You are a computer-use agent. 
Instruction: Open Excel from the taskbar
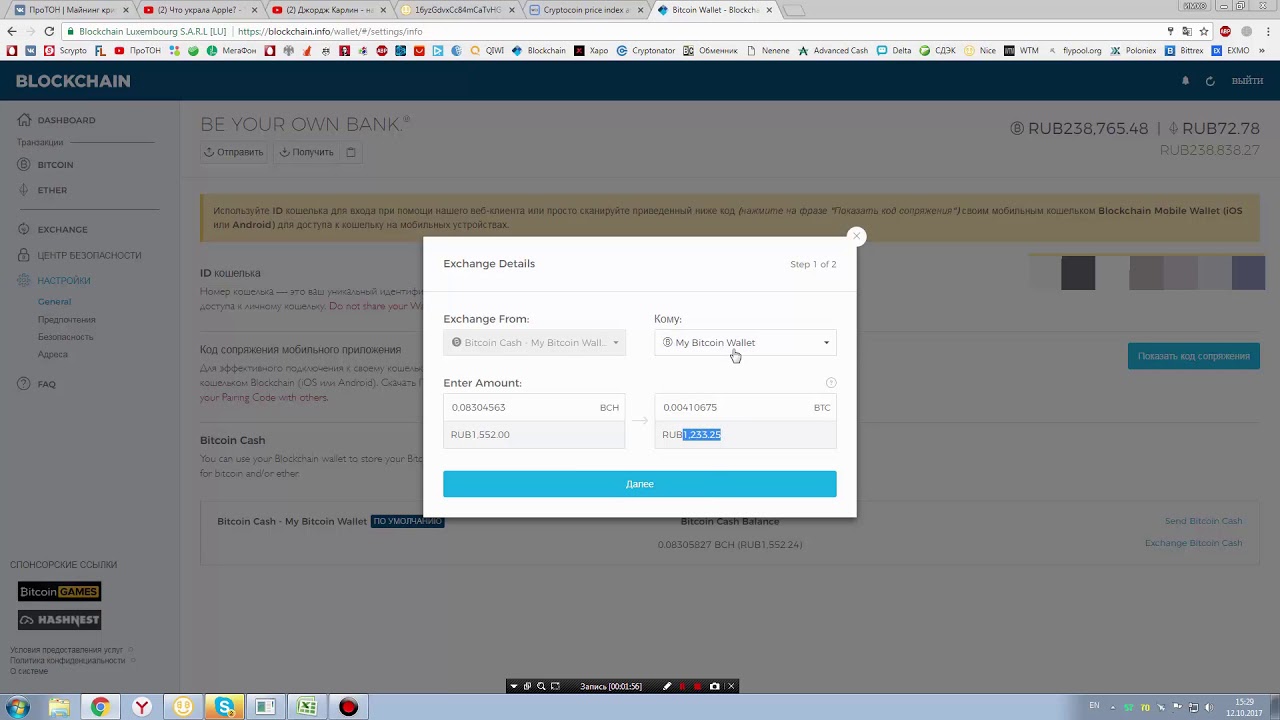(x=307, y=707)
